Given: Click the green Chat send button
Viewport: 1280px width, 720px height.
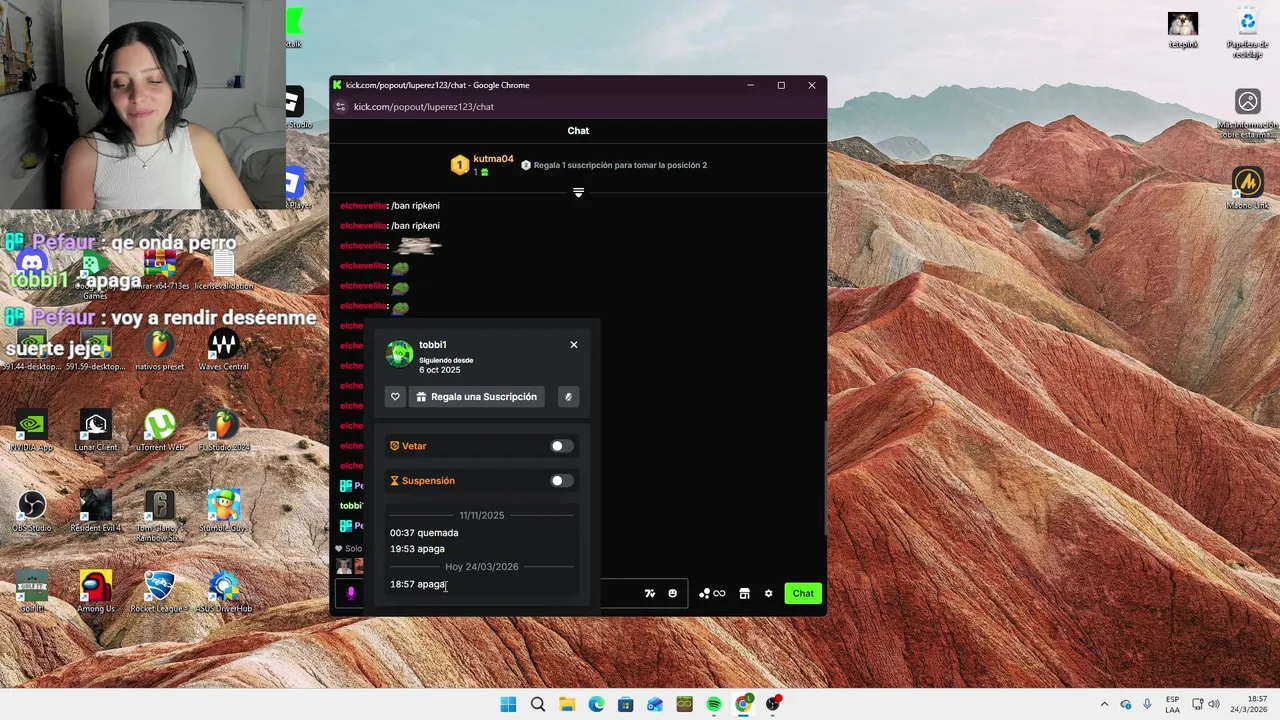Looking at the screenshot, I should click(803, 593).
